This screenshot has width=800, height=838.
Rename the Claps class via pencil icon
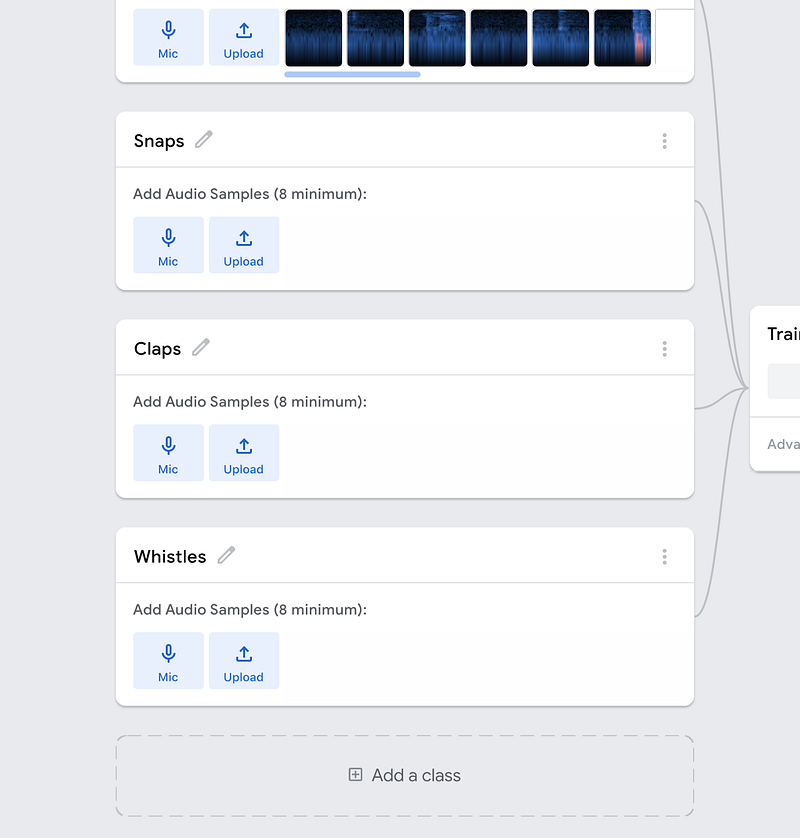pos(201,347)
